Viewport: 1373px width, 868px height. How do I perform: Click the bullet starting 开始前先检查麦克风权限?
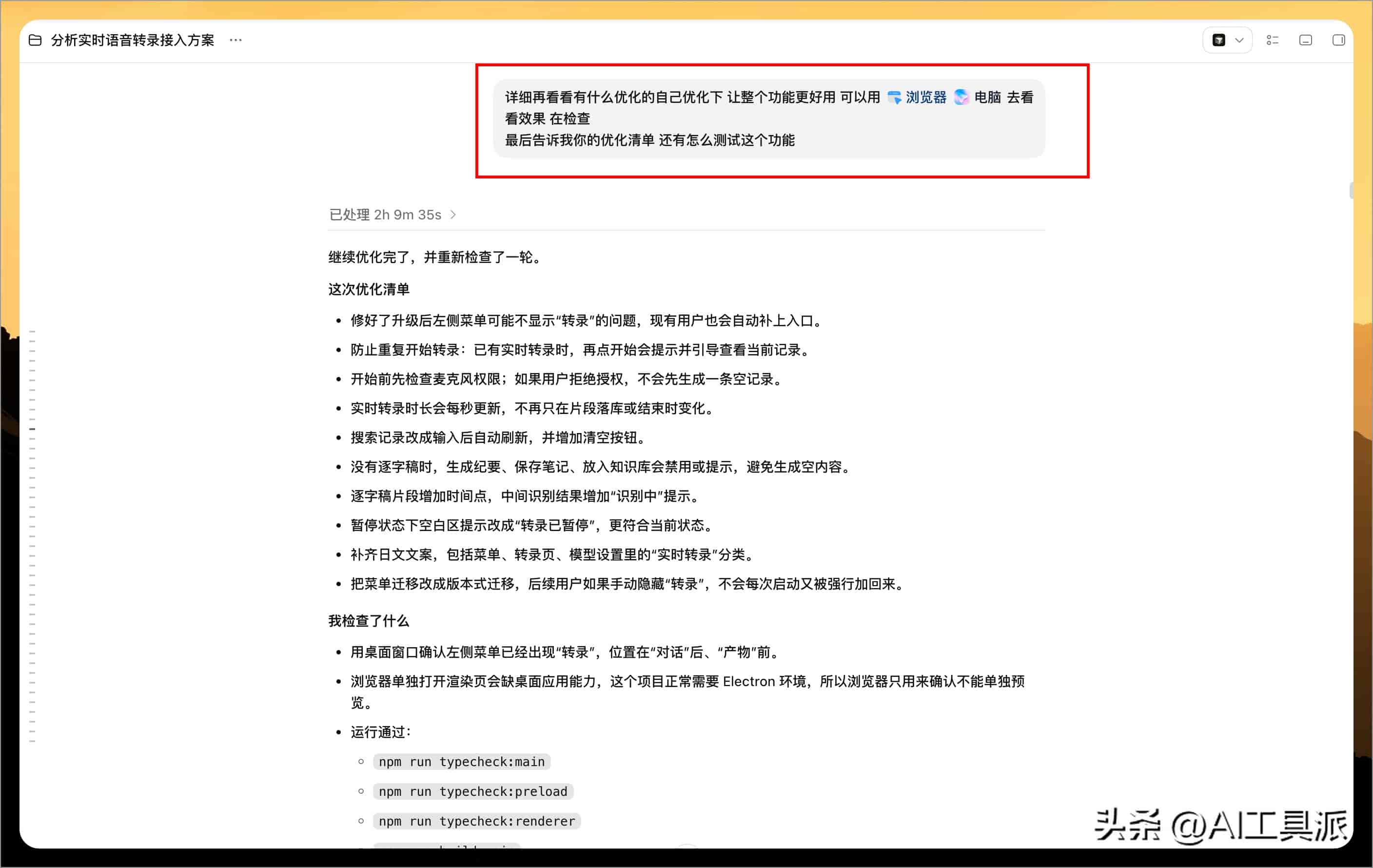(568, 379)
